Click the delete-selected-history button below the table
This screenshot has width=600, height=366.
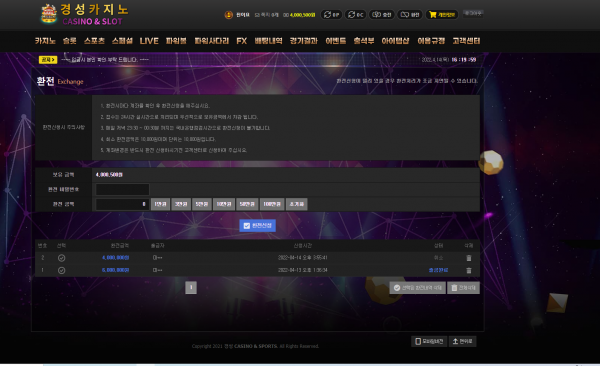pyautogui.click(x=417, y=288)
